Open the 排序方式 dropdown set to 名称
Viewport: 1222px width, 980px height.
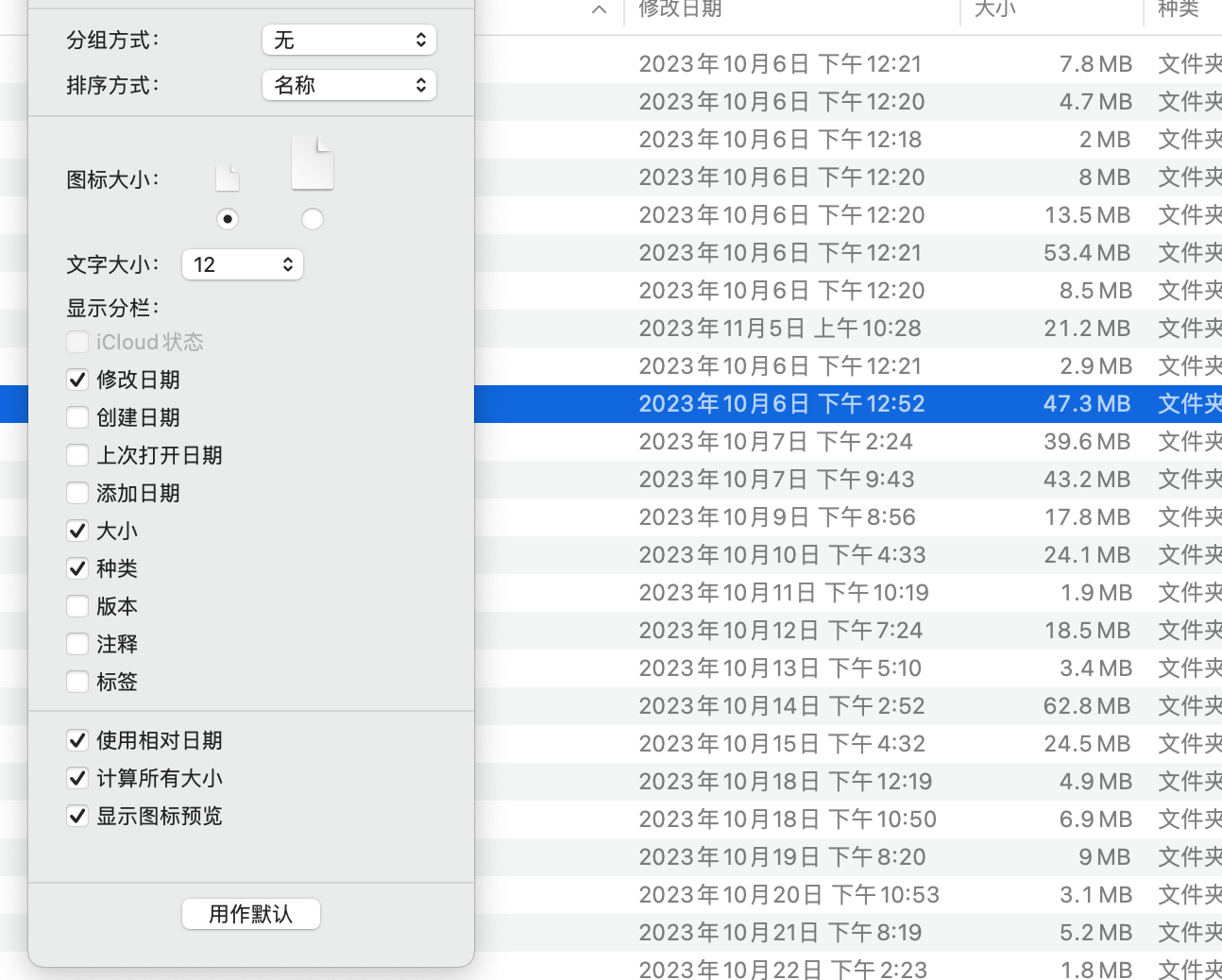pos(348,85)
